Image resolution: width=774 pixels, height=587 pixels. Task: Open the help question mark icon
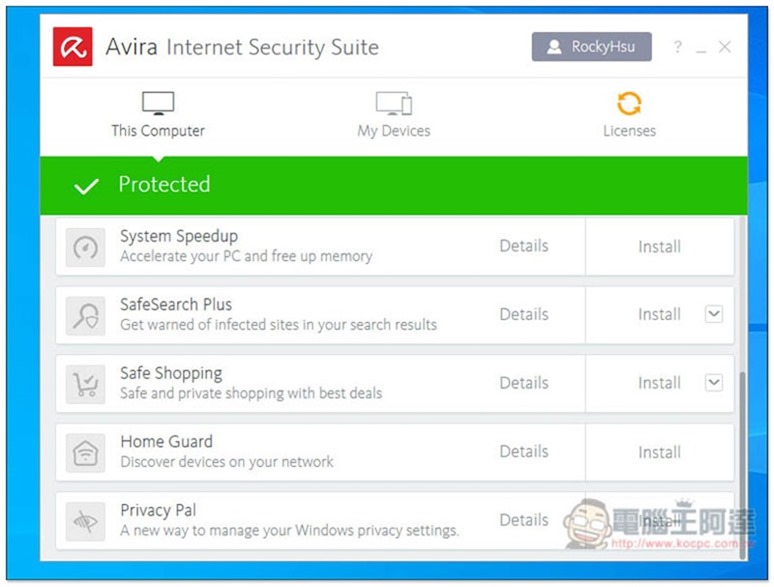678,47
